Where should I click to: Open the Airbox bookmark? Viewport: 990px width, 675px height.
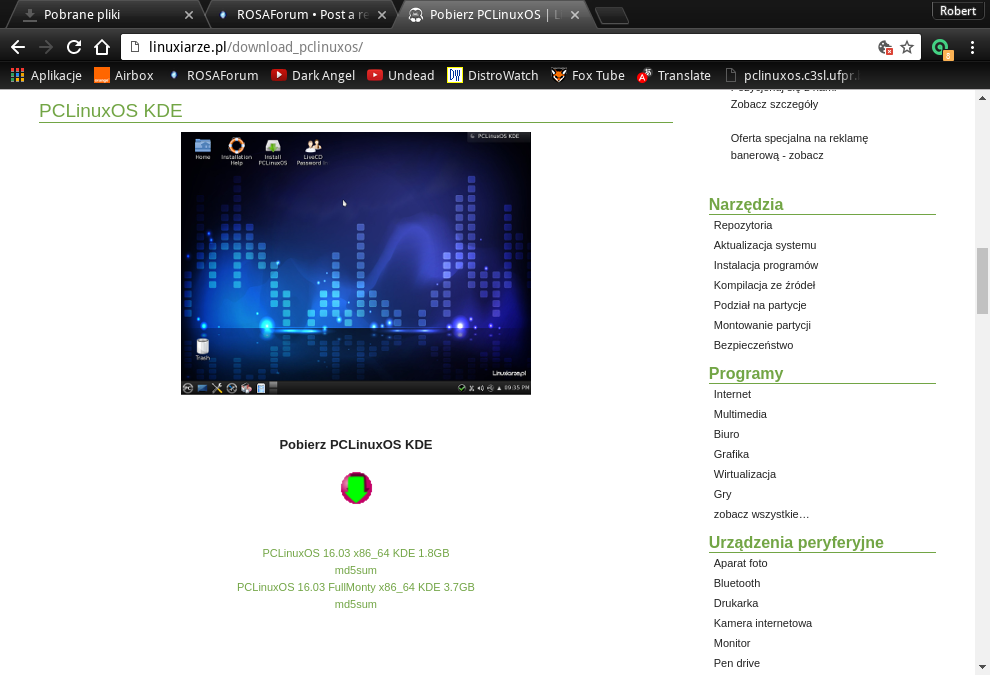point(124,76)
